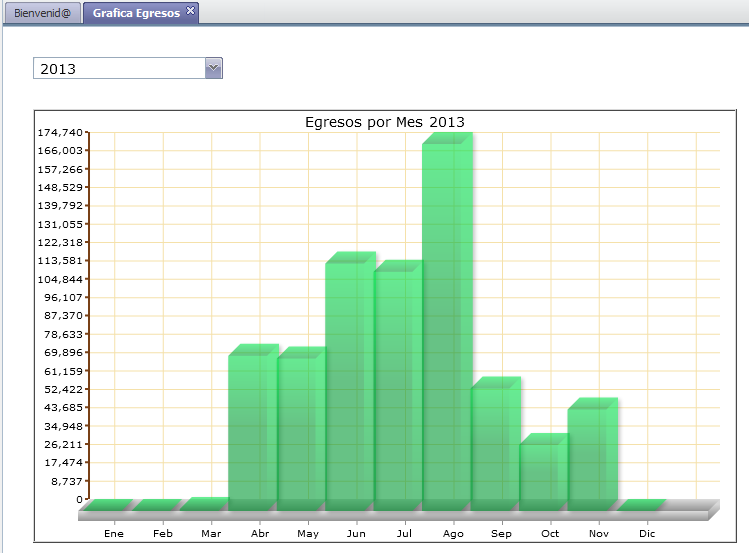
Task: Select the Sep bar in chart
Action: (493, 445)
